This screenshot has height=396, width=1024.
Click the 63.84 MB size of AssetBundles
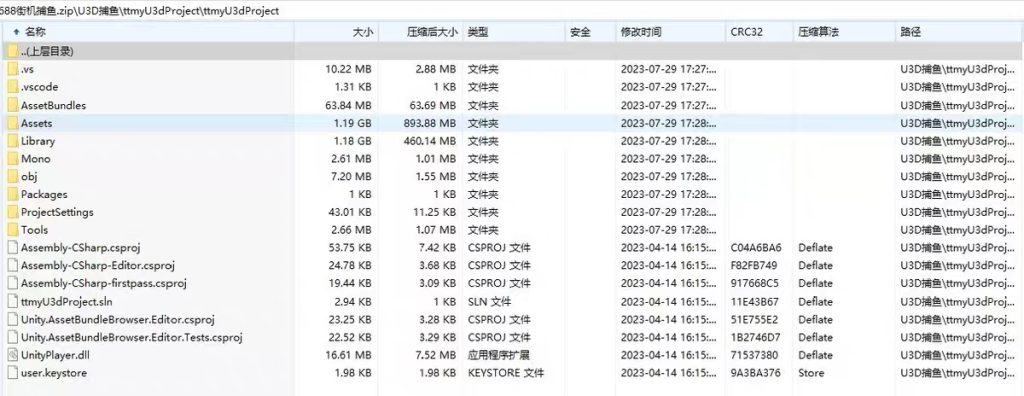click(348, 105)
